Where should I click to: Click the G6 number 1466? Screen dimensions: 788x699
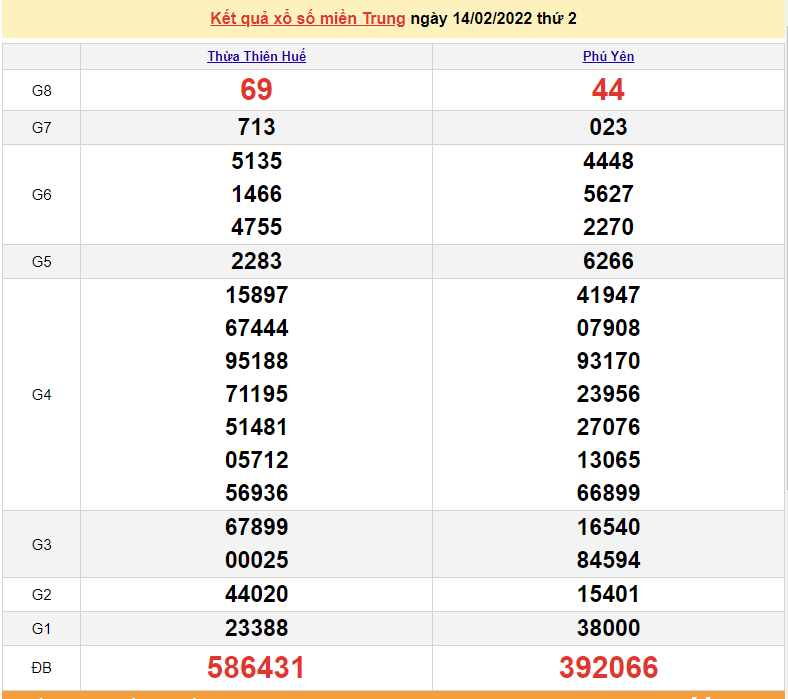coord(256,194)
